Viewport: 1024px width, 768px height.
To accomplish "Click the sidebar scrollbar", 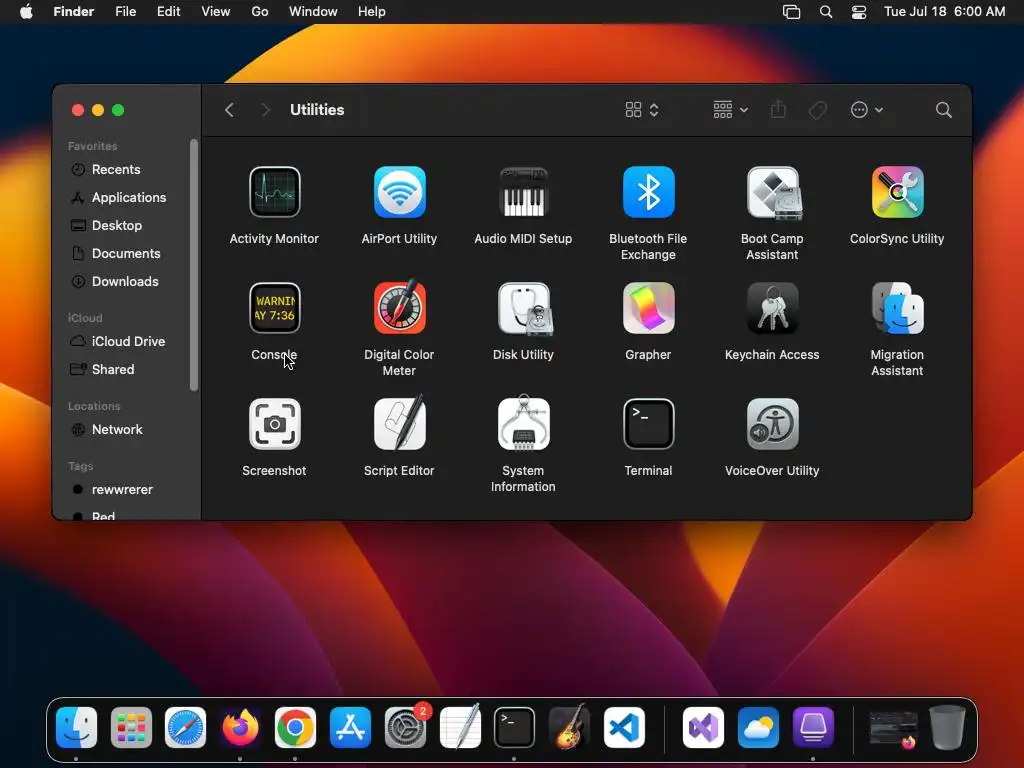I will 193,264.
